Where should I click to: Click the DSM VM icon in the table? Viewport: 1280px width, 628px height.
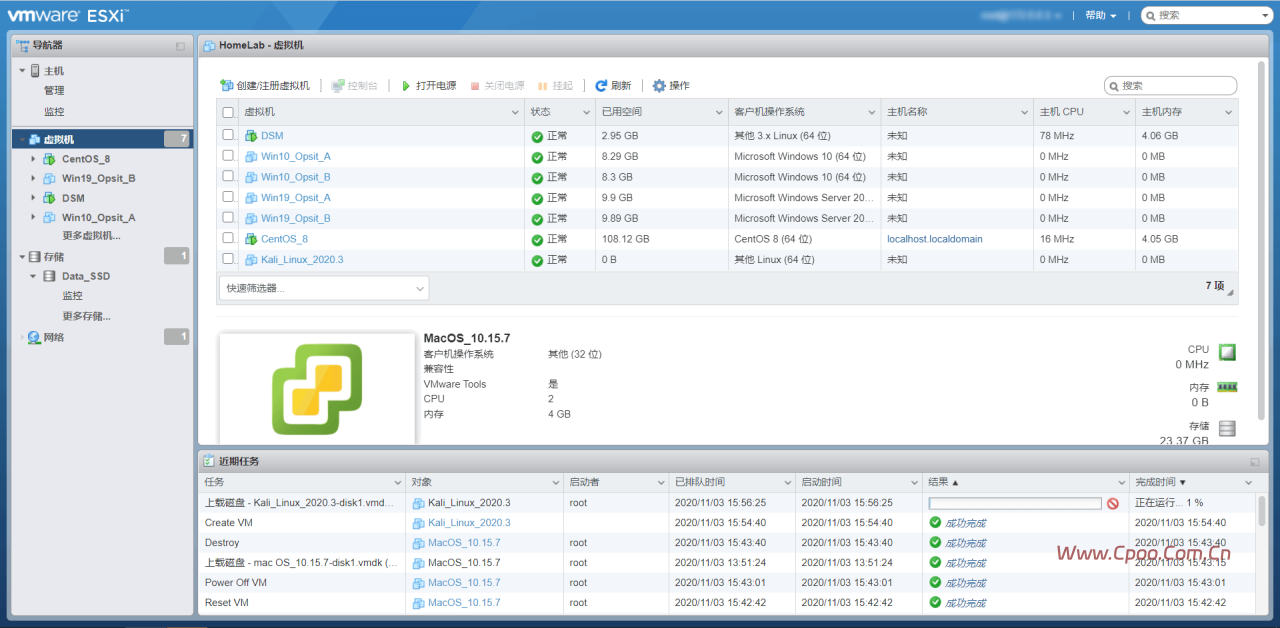coord(251,136)
